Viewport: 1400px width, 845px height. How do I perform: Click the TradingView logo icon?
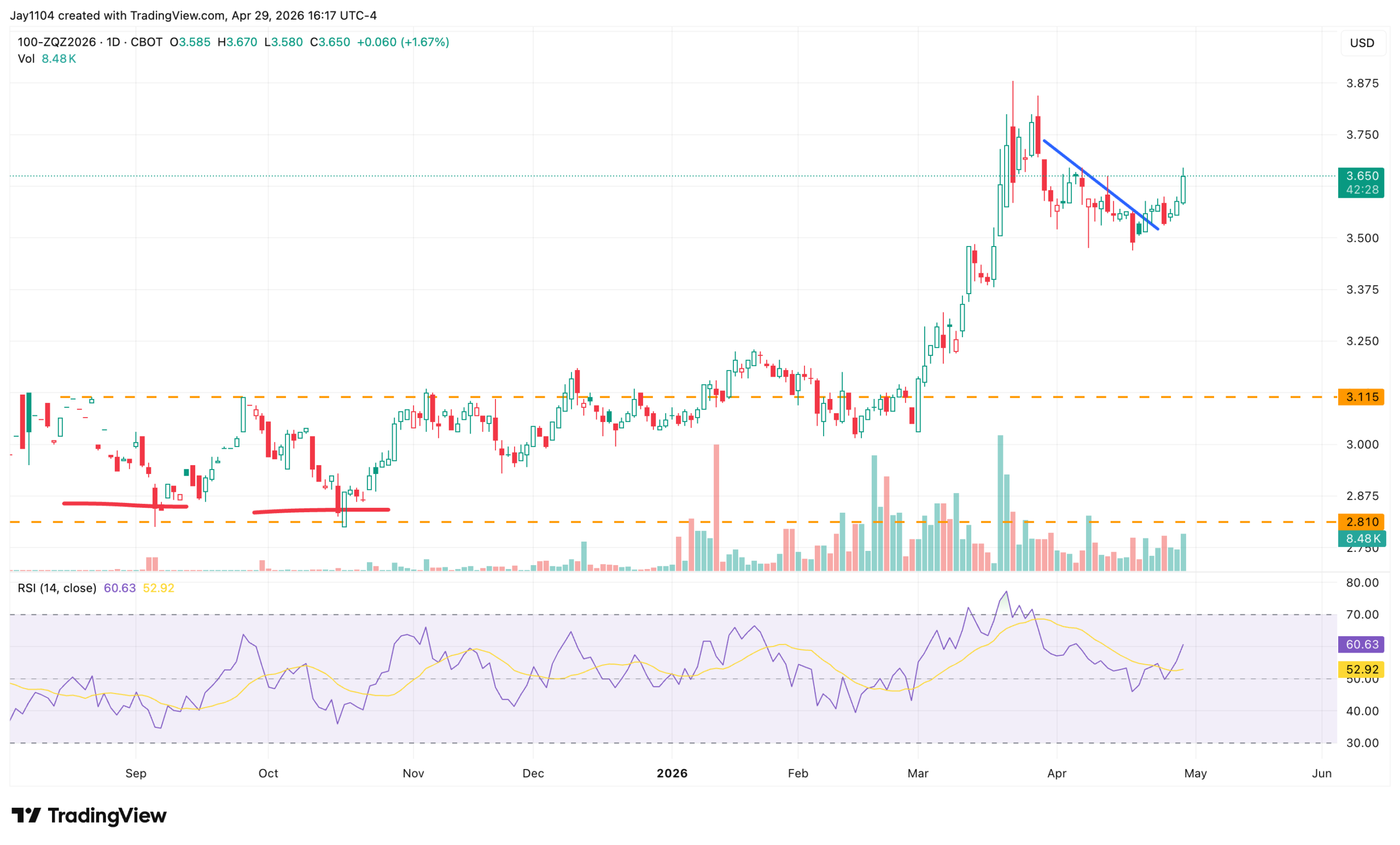coord(26,815)
